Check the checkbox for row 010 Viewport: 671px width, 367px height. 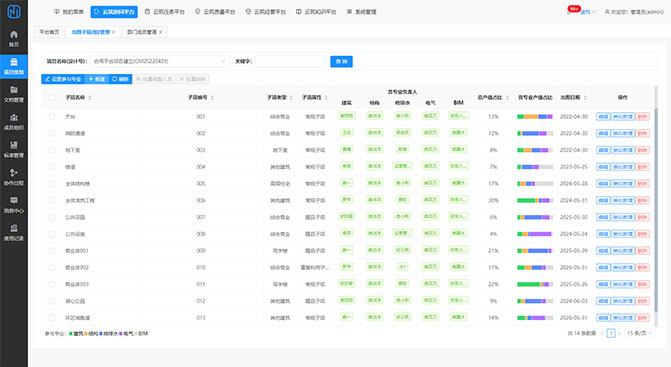(52, 267)
